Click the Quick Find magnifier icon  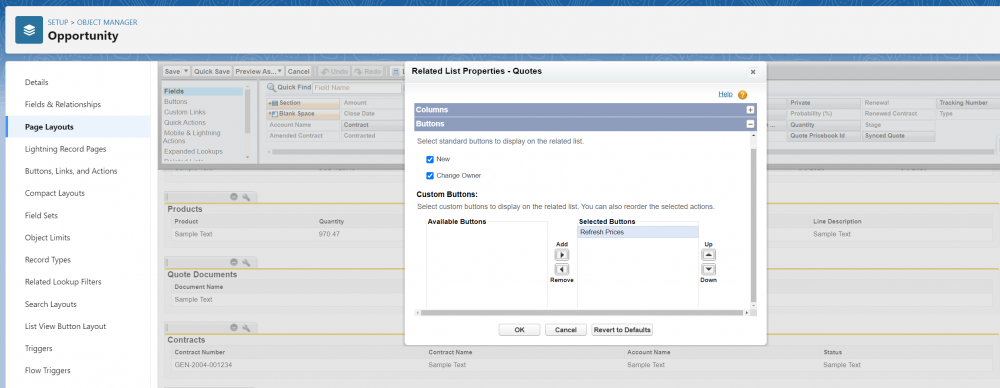pos(271,88)
